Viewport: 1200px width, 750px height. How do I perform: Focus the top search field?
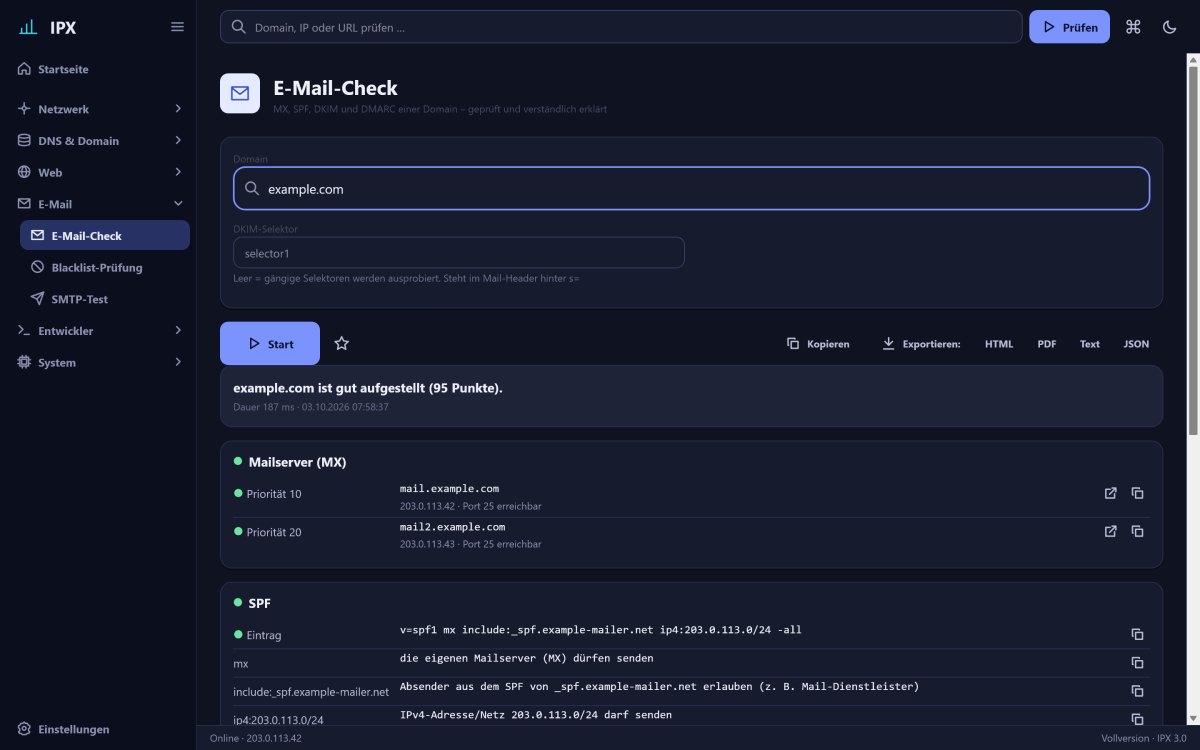tap(621, 27)
